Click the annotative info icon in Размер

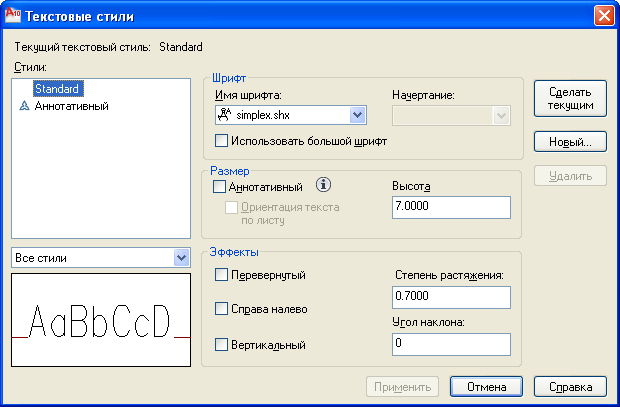click(x=323, y=185)
